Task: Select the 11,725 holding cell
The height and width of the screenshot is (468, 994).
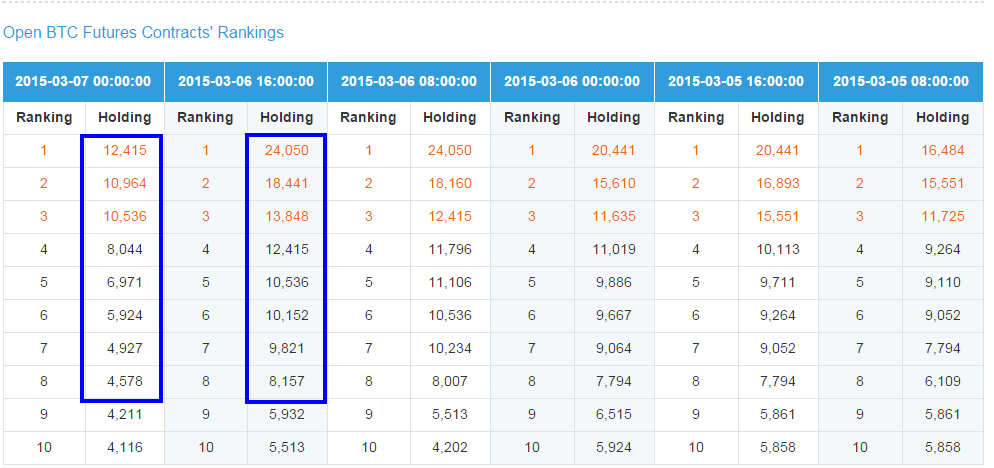Action: [x=943, y=216]
